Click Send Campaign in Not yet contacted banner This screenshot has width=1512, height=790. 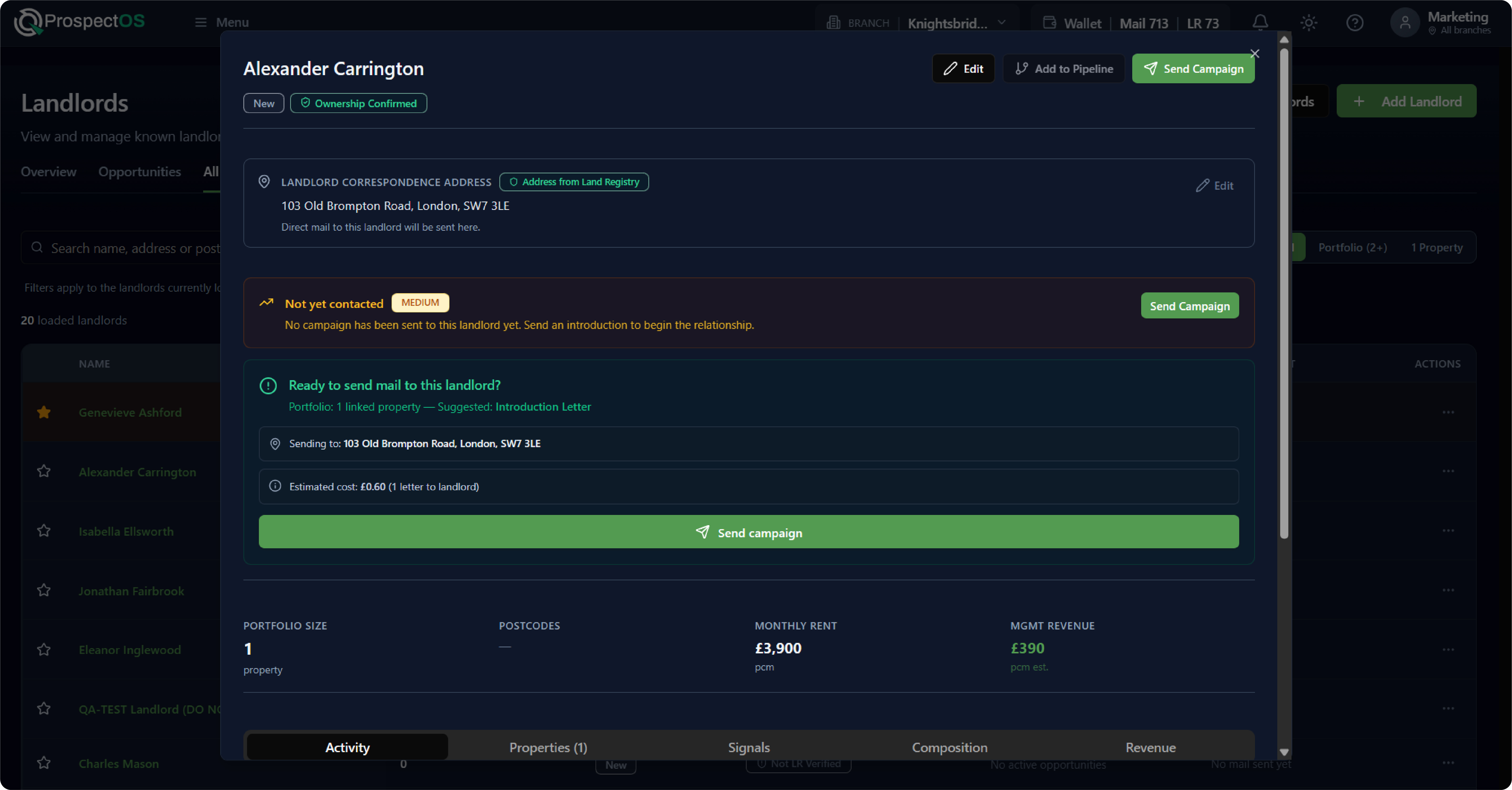[1190, 306]
